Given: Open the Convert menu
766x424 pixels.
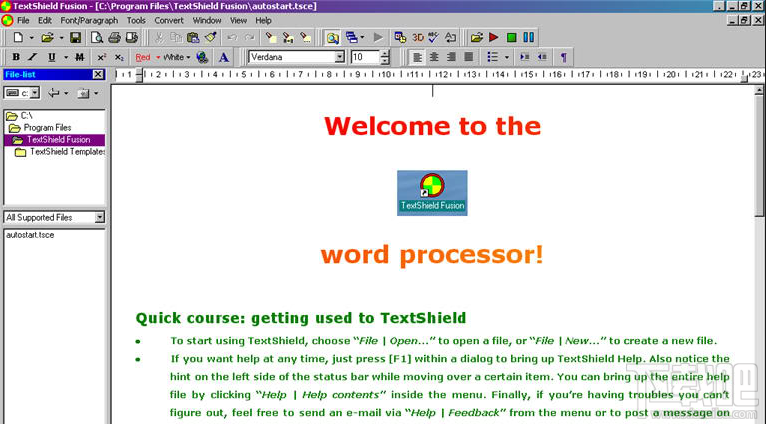Looking at the screenshot, I should pos(169,21).
